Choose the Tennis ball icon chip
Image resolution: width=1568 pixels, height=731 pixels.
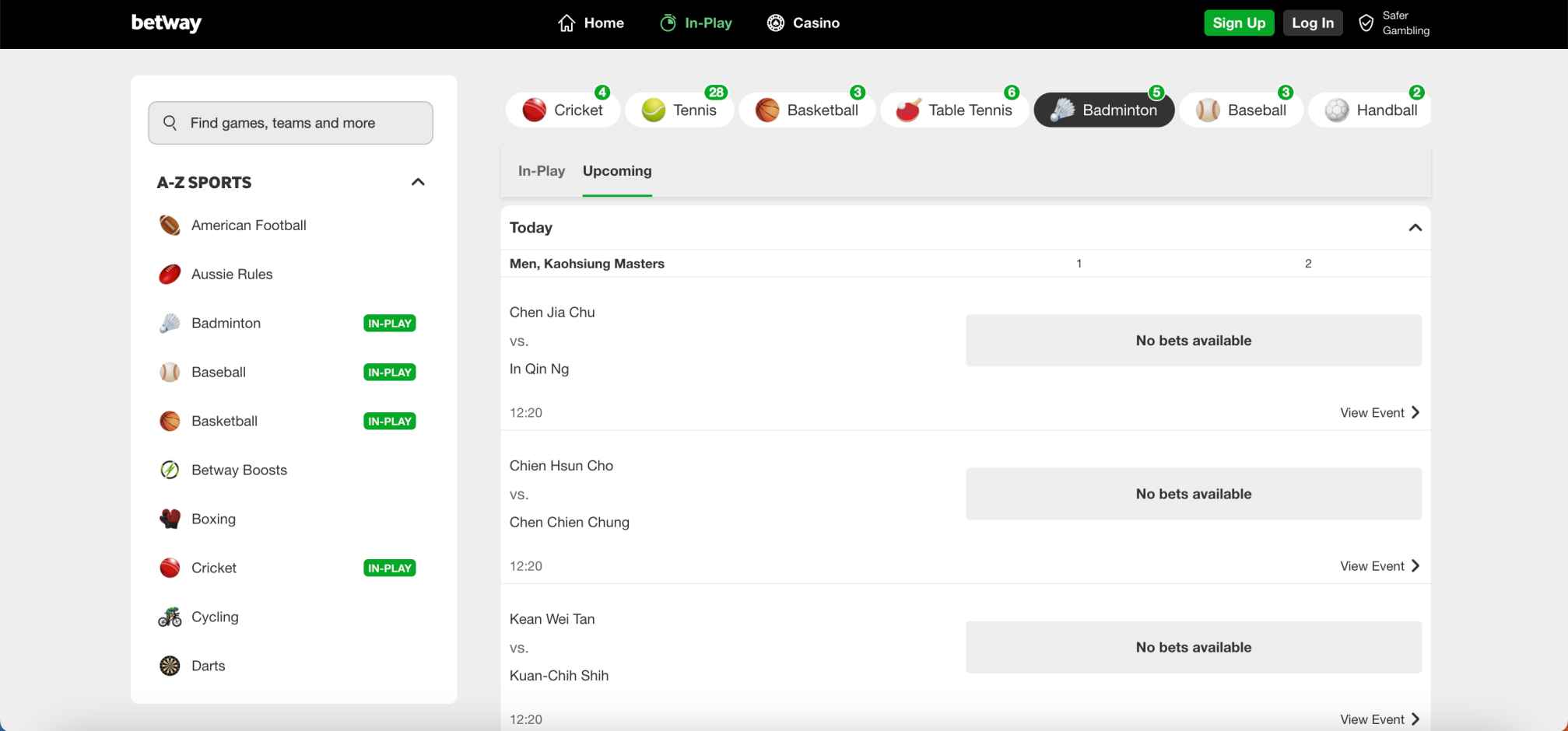[x=654, y=110]
